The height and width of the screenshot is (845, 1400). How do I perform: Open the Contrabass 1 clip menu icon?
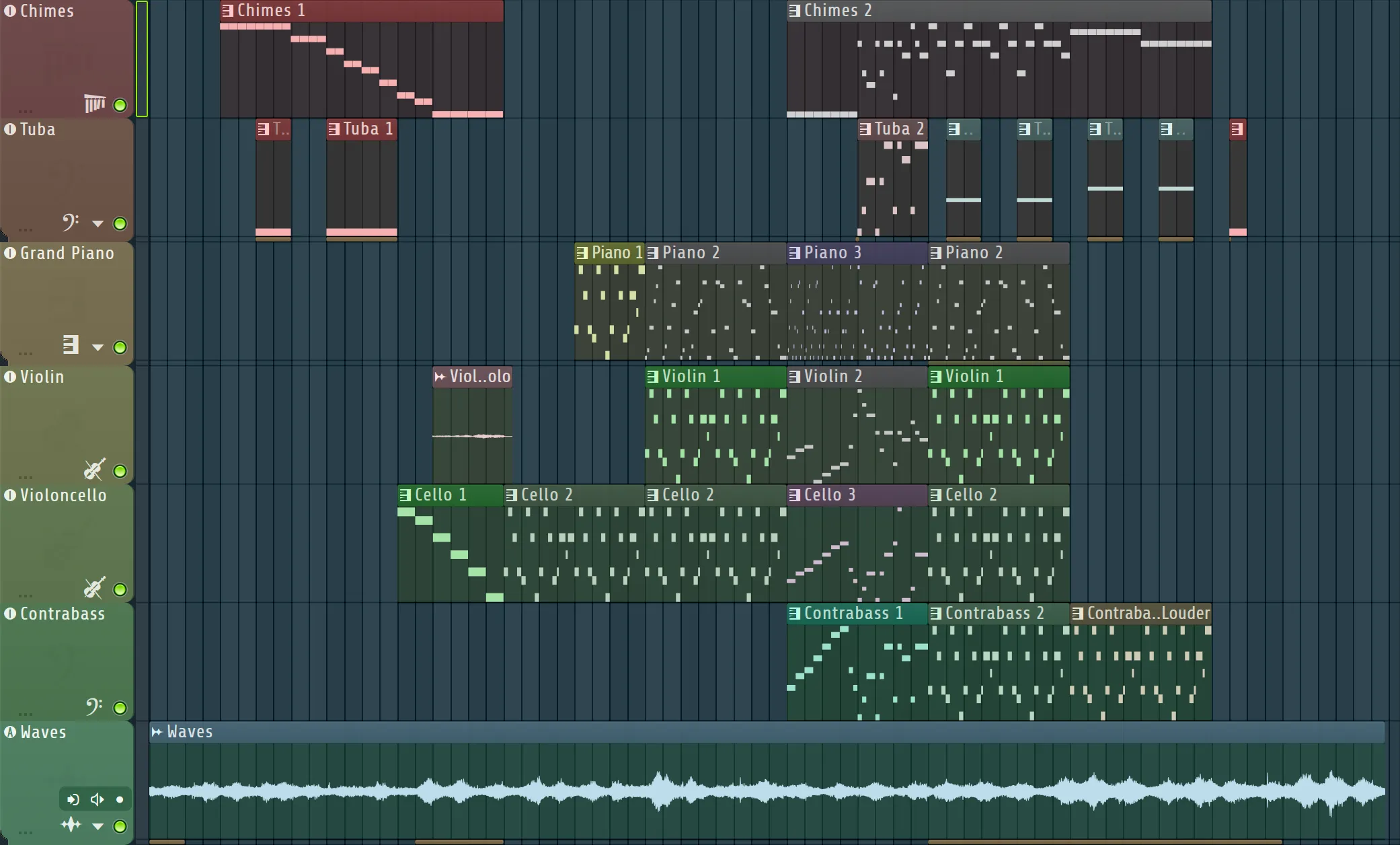click(x=795, y=614)
